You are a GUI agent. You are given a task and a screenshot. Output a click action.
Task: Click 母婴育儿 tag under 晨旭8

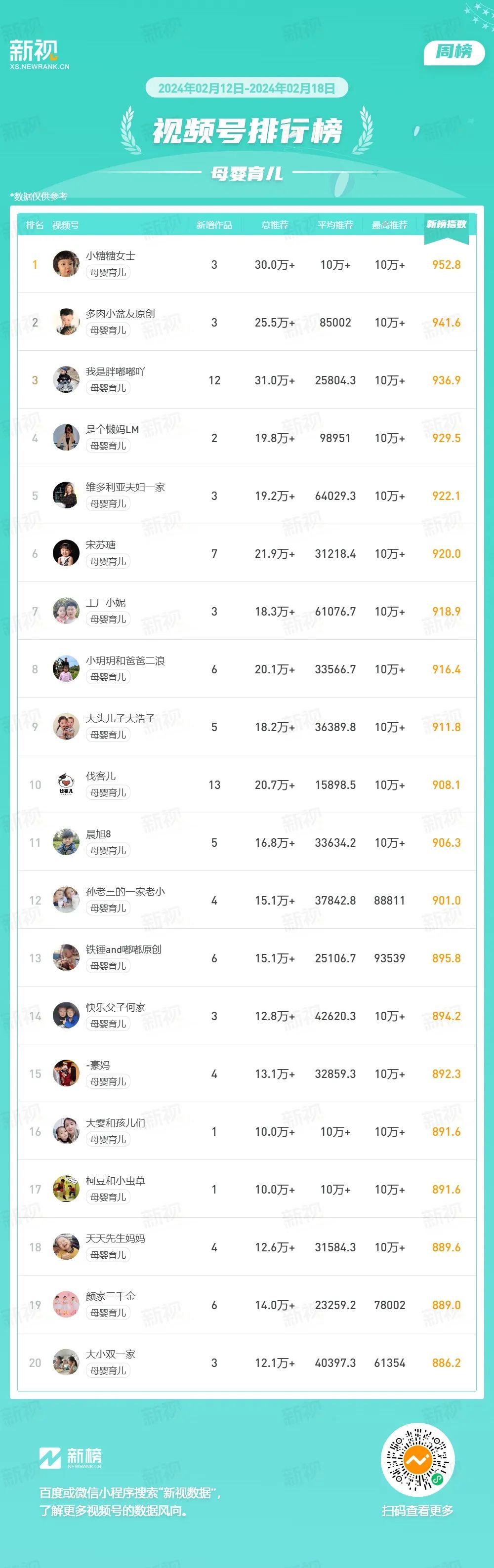pos(108,850)
